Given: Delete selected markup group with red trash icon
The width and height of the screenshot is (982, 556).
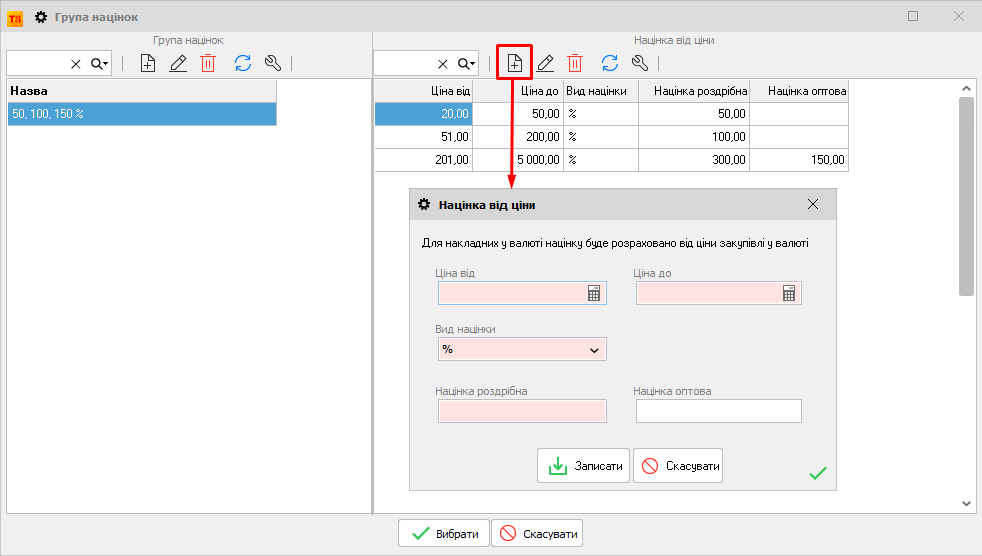Looking at the screenshot, I should [208, 63].
